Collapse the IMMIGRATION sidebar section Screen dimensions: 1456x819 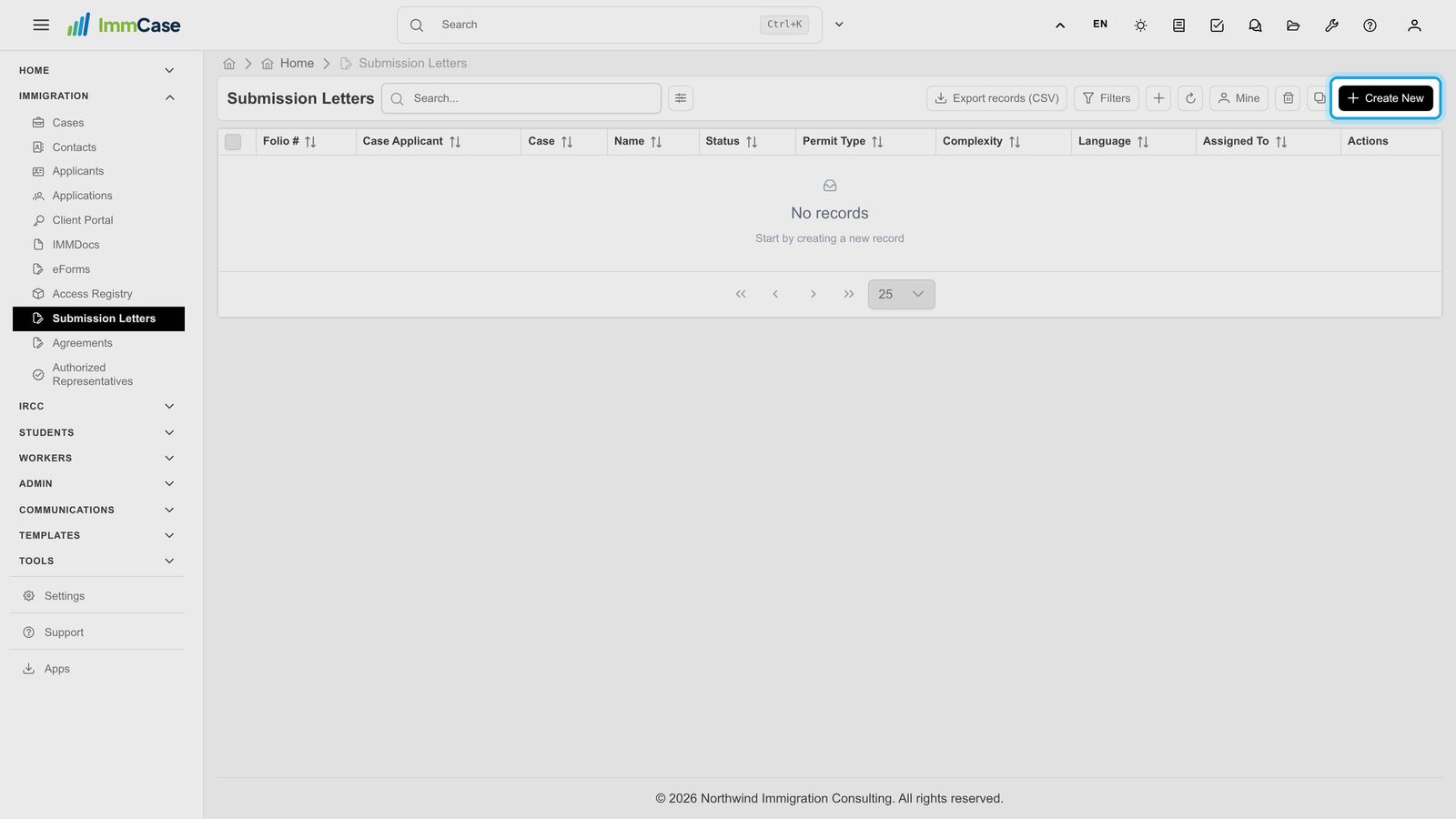click(97, 96)
